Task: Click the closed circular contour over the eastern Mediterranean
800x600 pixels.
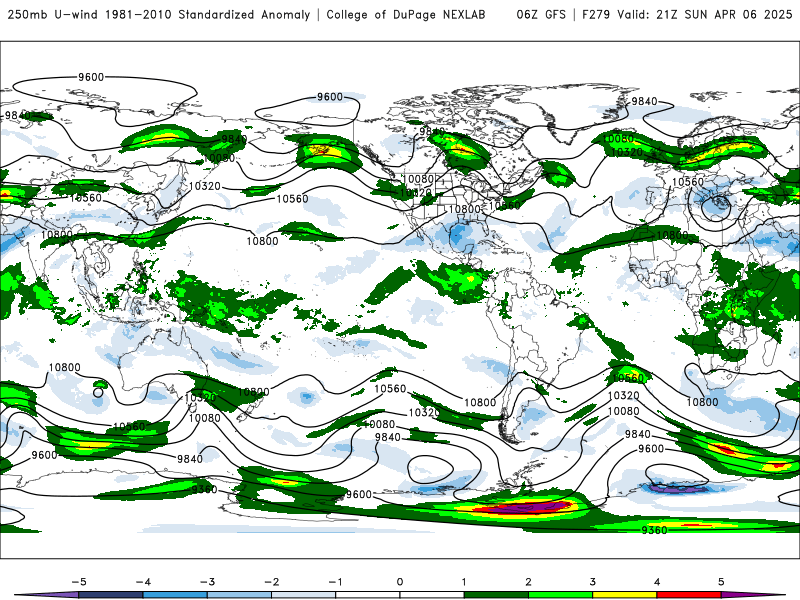Action: click(715, 207)
